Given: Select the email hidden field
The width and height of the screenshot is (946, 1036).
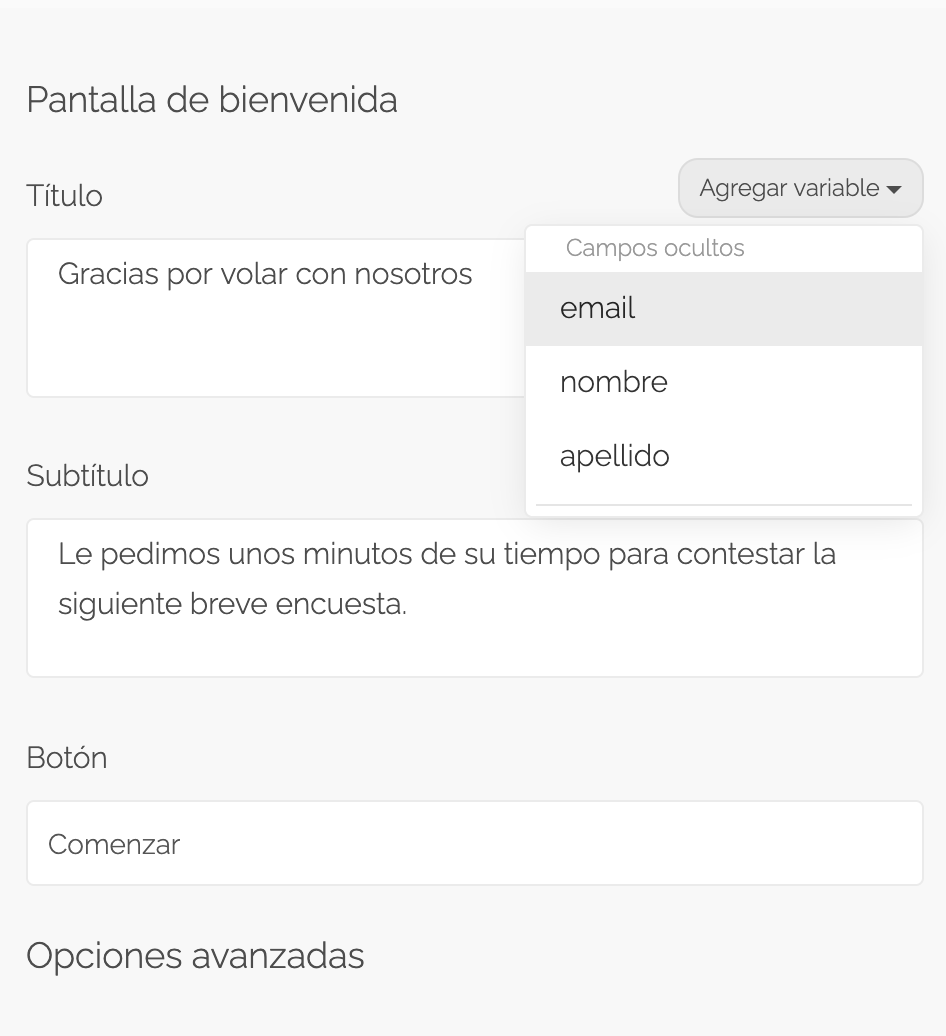Looking at the screenshot, I should 723,309.
